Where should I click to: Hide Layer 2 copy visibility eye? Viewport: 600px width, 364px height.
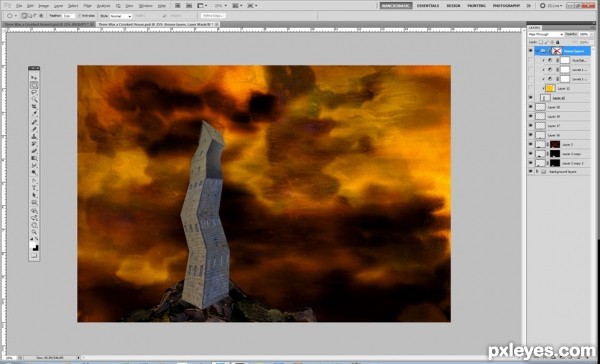tap(530, 153)
